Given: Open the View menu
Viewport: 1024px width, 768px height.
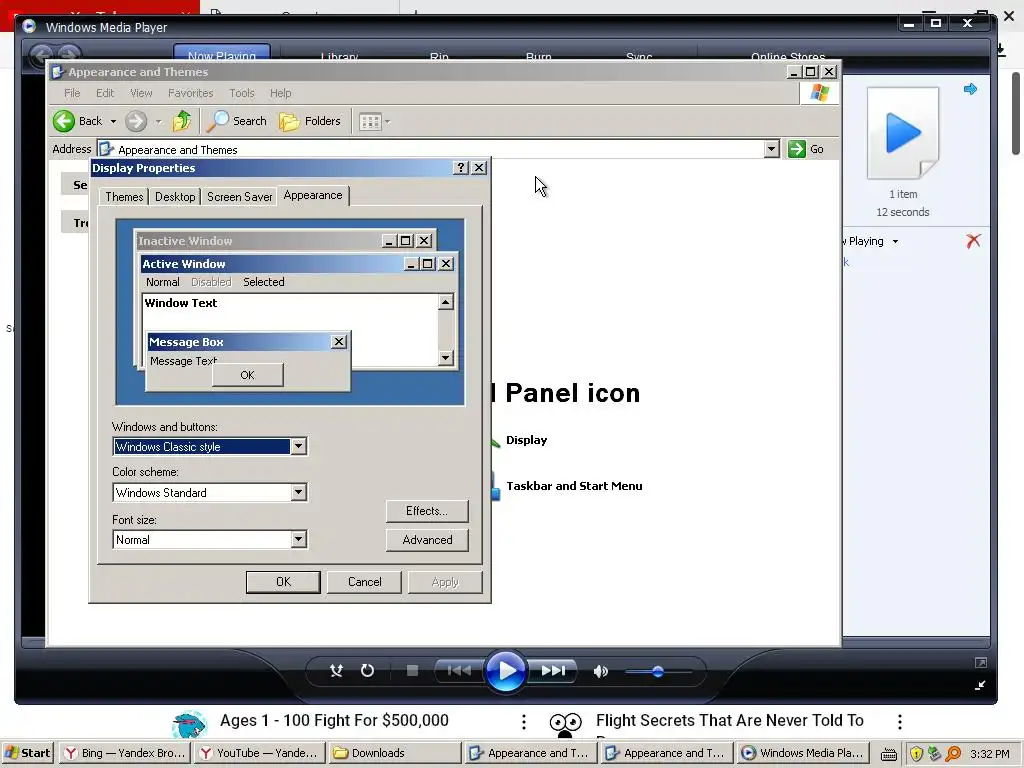Looking at the screenshot, I should pos(141,93).
